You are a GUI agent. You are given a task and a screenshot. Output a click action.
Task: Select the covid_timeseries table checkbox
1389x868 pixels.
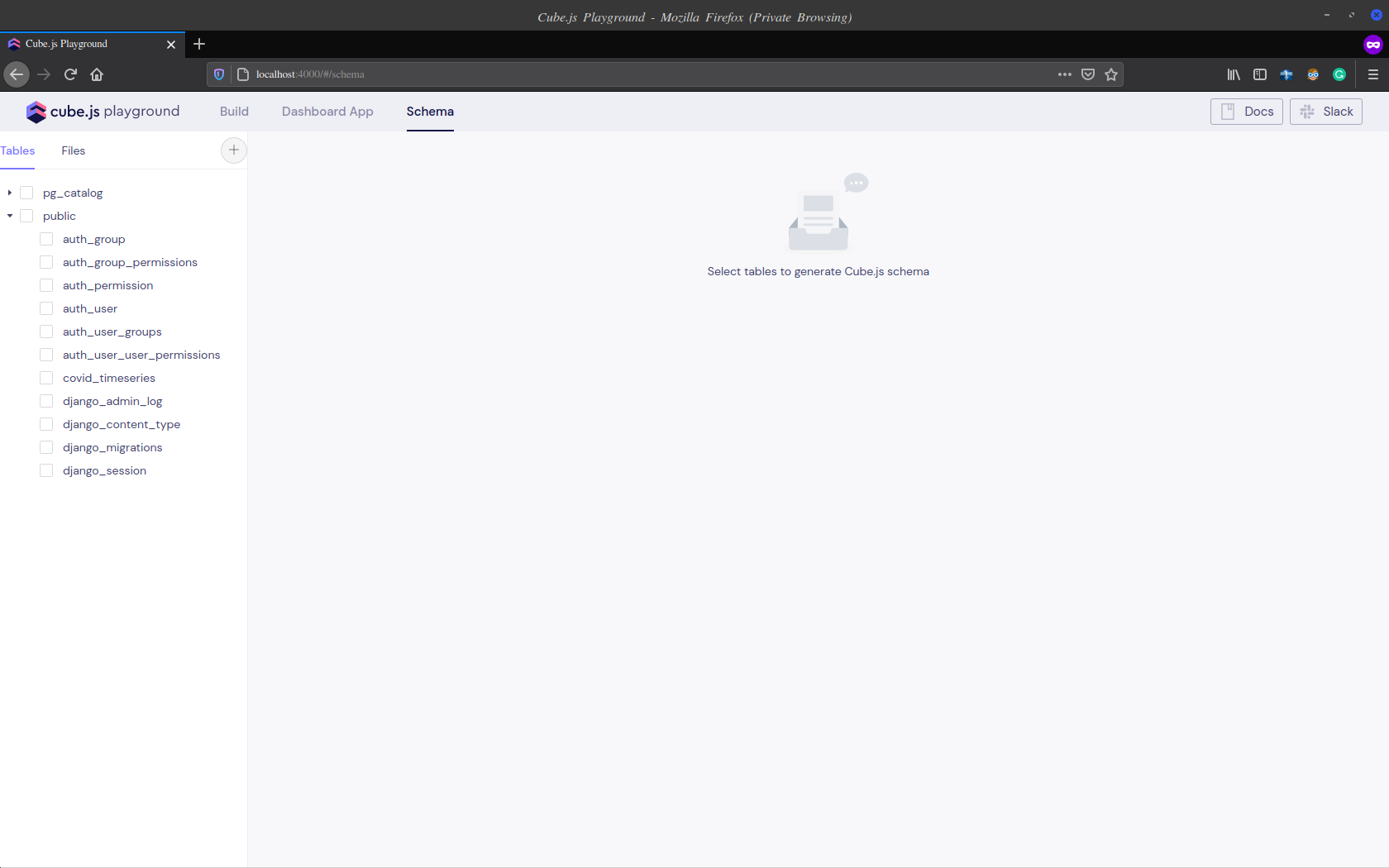46,377
